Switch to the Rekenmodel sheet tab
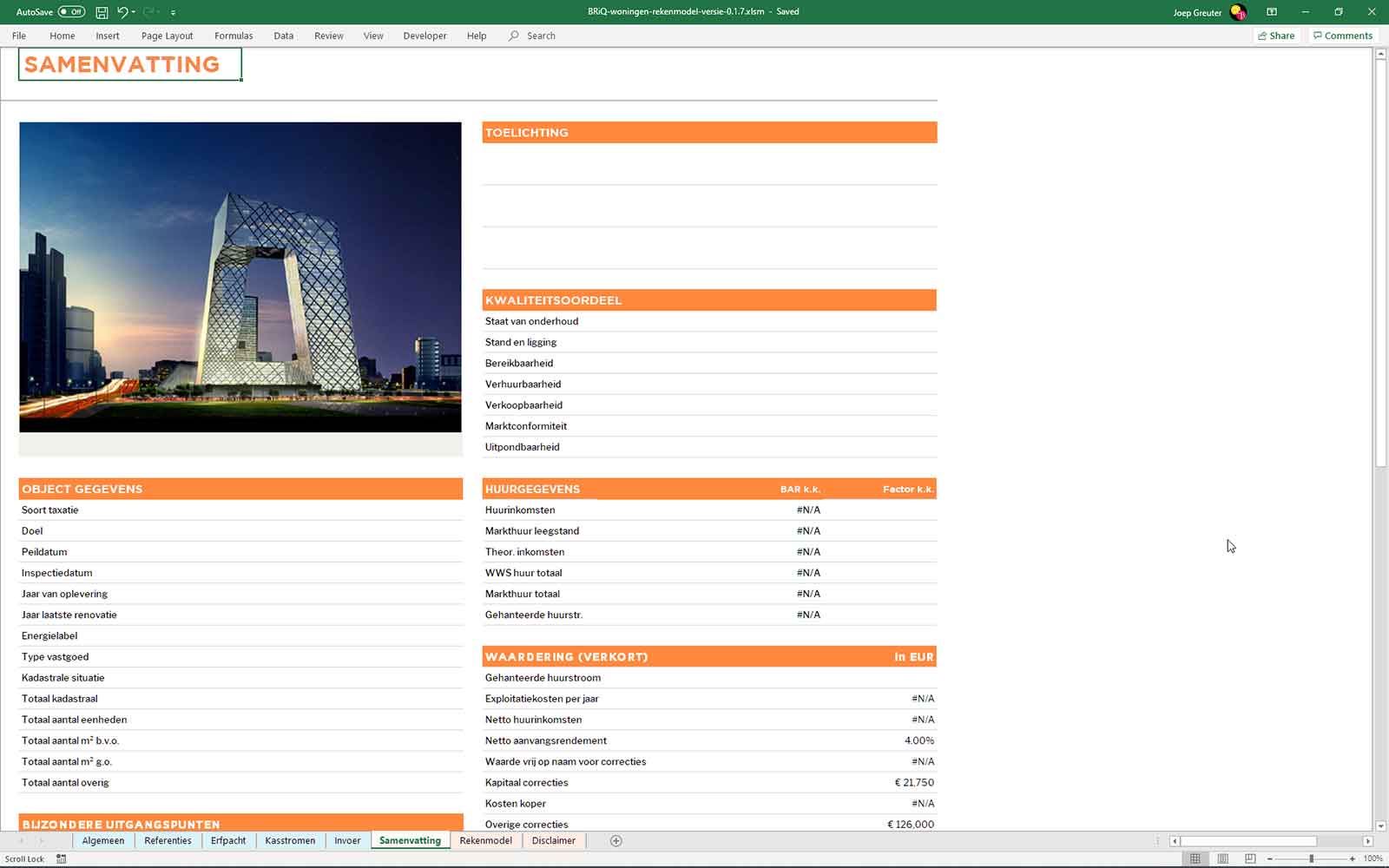The image size is (1389, 868). click(x=485, y=841)
